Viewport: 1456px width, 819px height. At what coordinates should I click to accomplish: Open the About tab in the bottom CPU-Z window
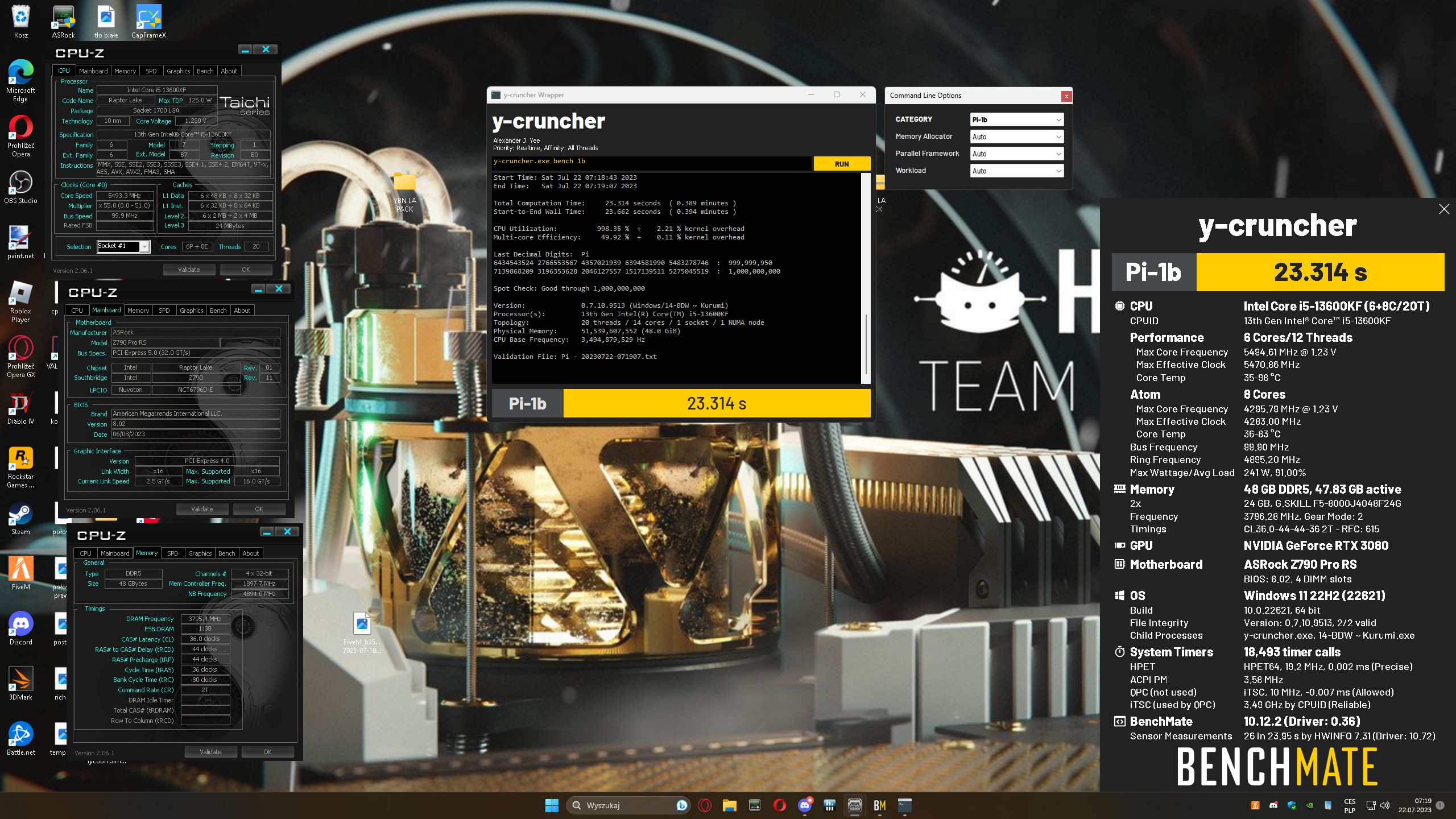250,553
